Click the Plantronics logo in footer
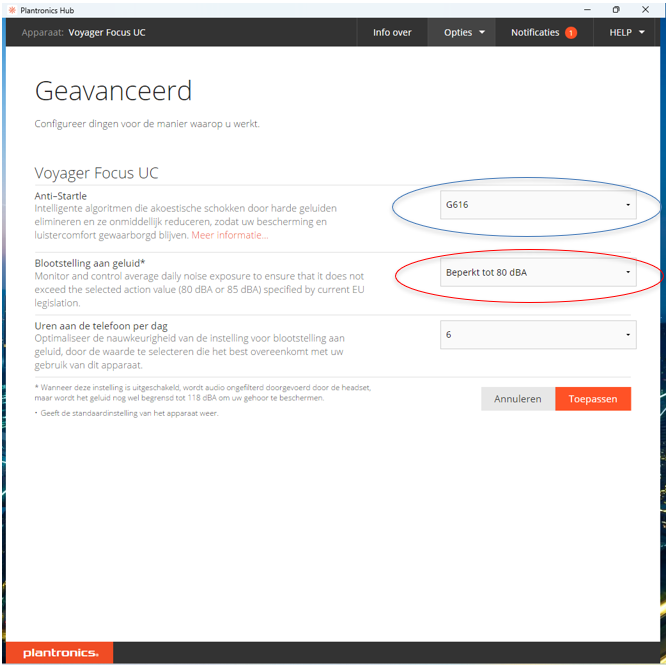Image resolution: width=669 pixels, height=665 pixels. pos(60,653)
